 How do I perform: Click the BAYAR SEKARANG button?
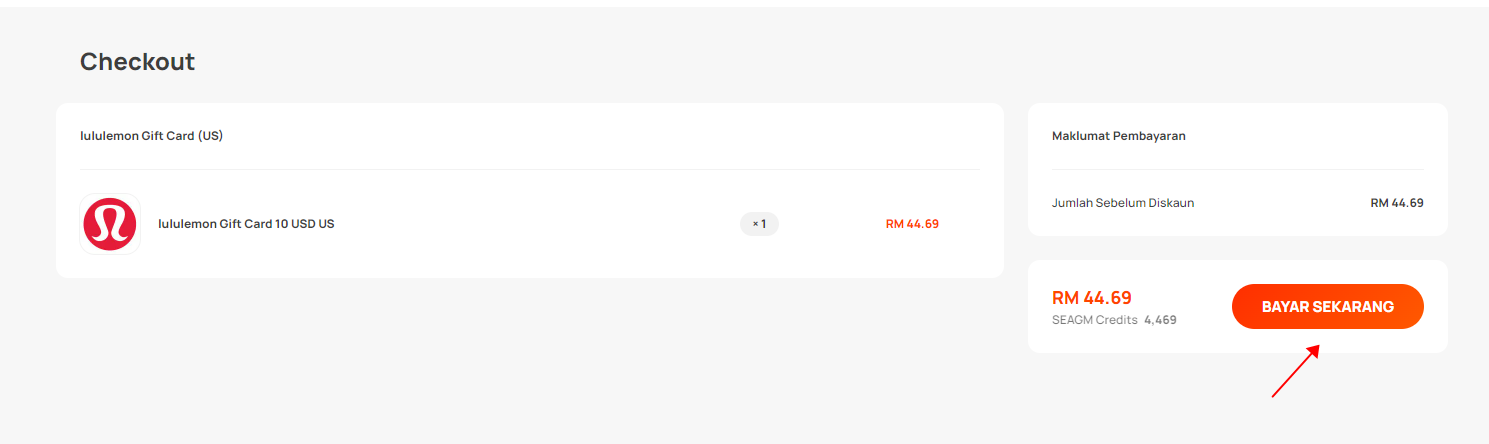(x=1327, y=307)
